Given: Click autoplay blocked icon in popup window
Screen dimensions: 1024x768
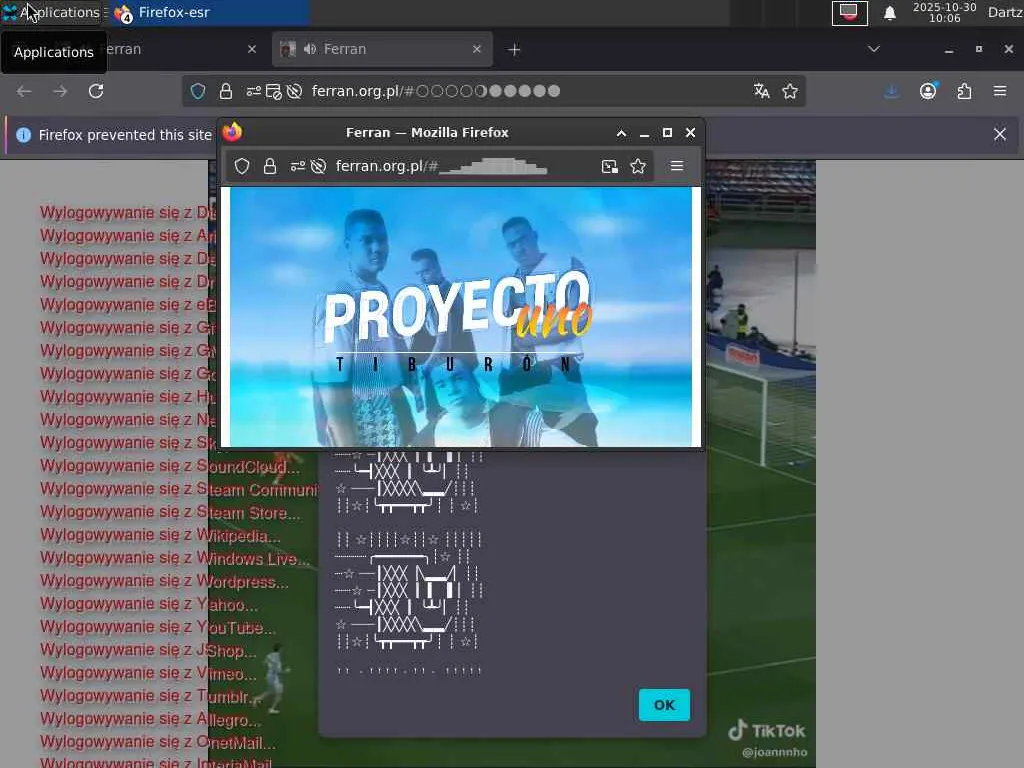Looking at the screenshot, I should [x=318, y=167].
